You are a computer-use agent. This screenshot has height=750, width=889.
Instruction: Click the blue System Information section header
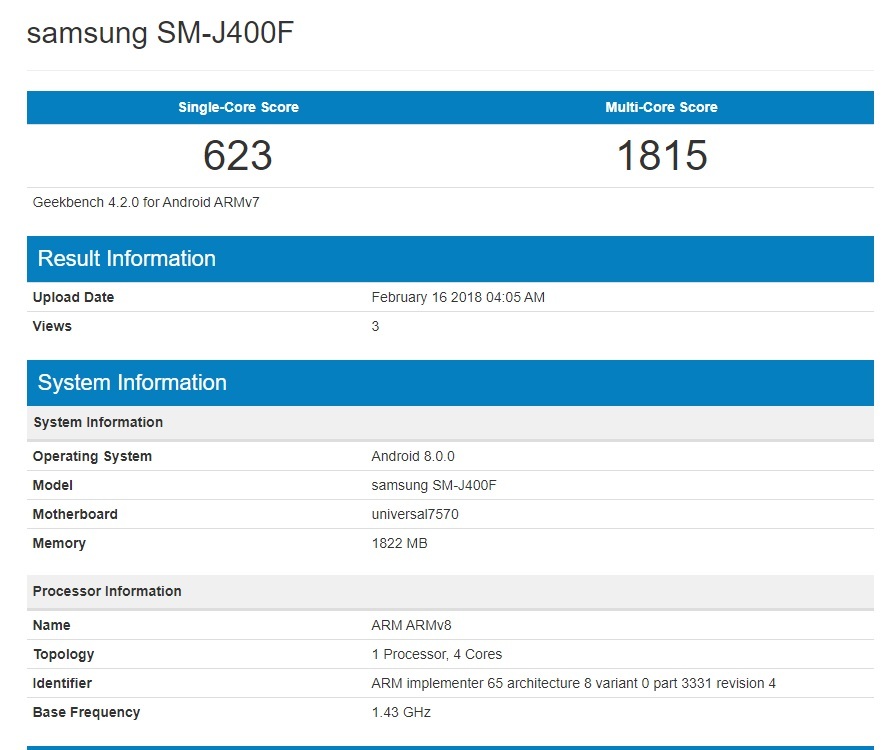(132, 383)
